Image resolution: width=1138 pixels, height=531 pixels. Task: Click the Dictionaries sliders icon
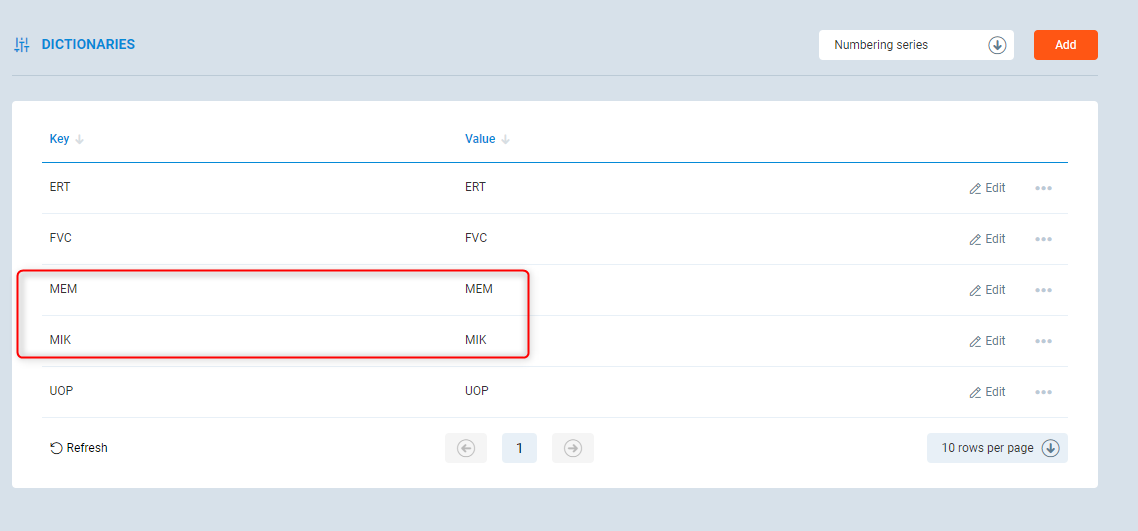[22, 45]
